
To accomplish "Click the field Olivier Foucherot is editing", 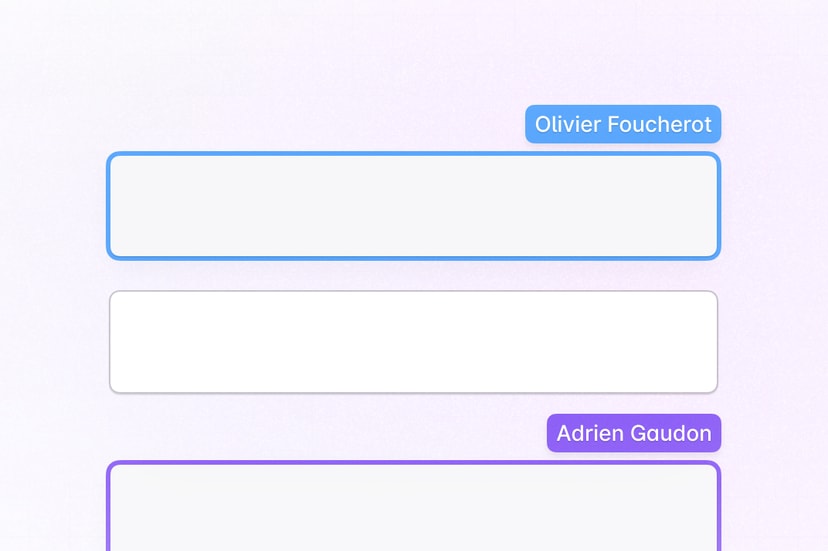I will tap(413, 206).
